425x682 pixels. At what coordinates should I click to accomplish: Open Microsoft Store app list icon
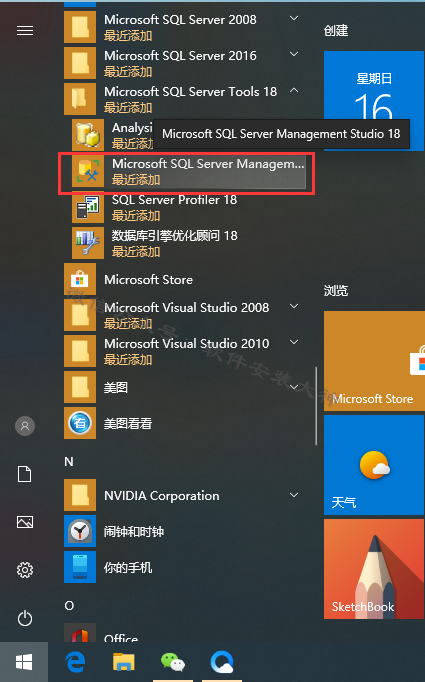coord(80,279)
